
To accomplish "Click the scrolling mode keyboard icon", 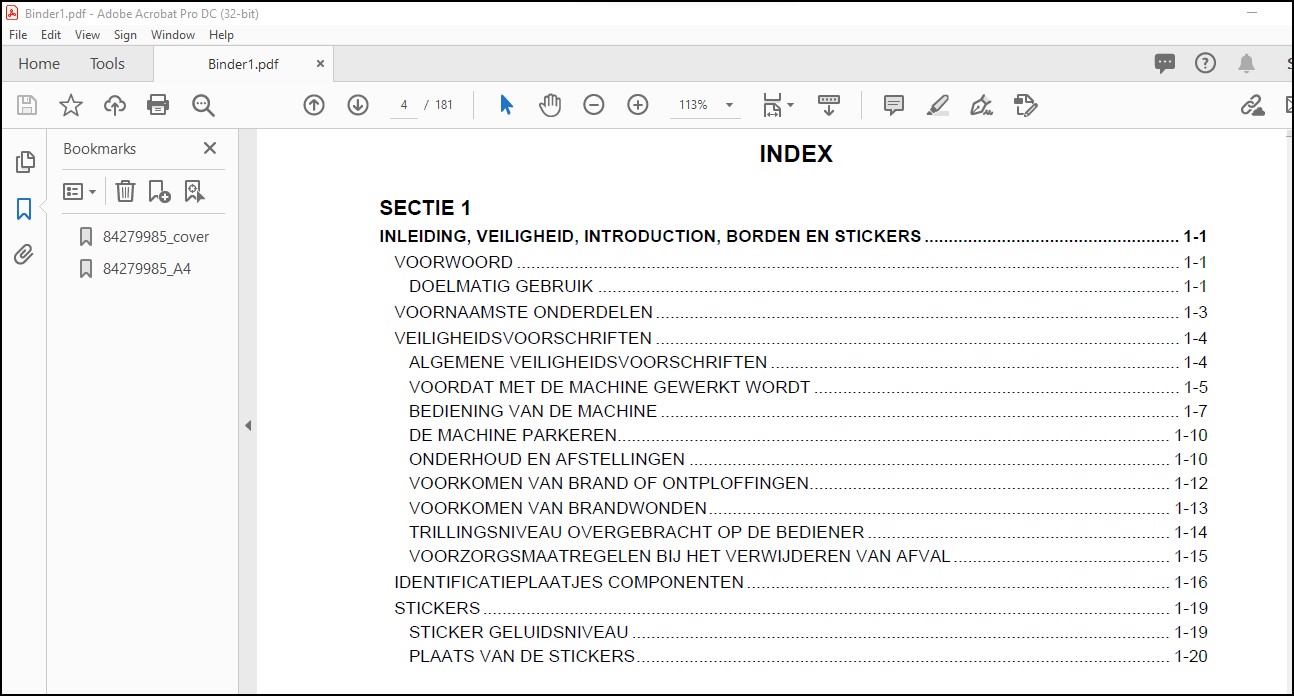I will 828,105.
